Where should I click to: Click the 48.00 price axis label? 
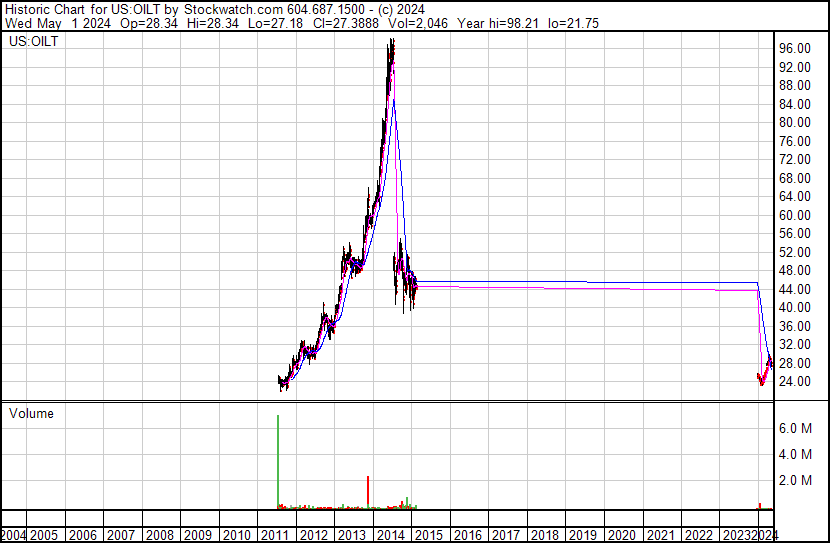coord(795,270)
